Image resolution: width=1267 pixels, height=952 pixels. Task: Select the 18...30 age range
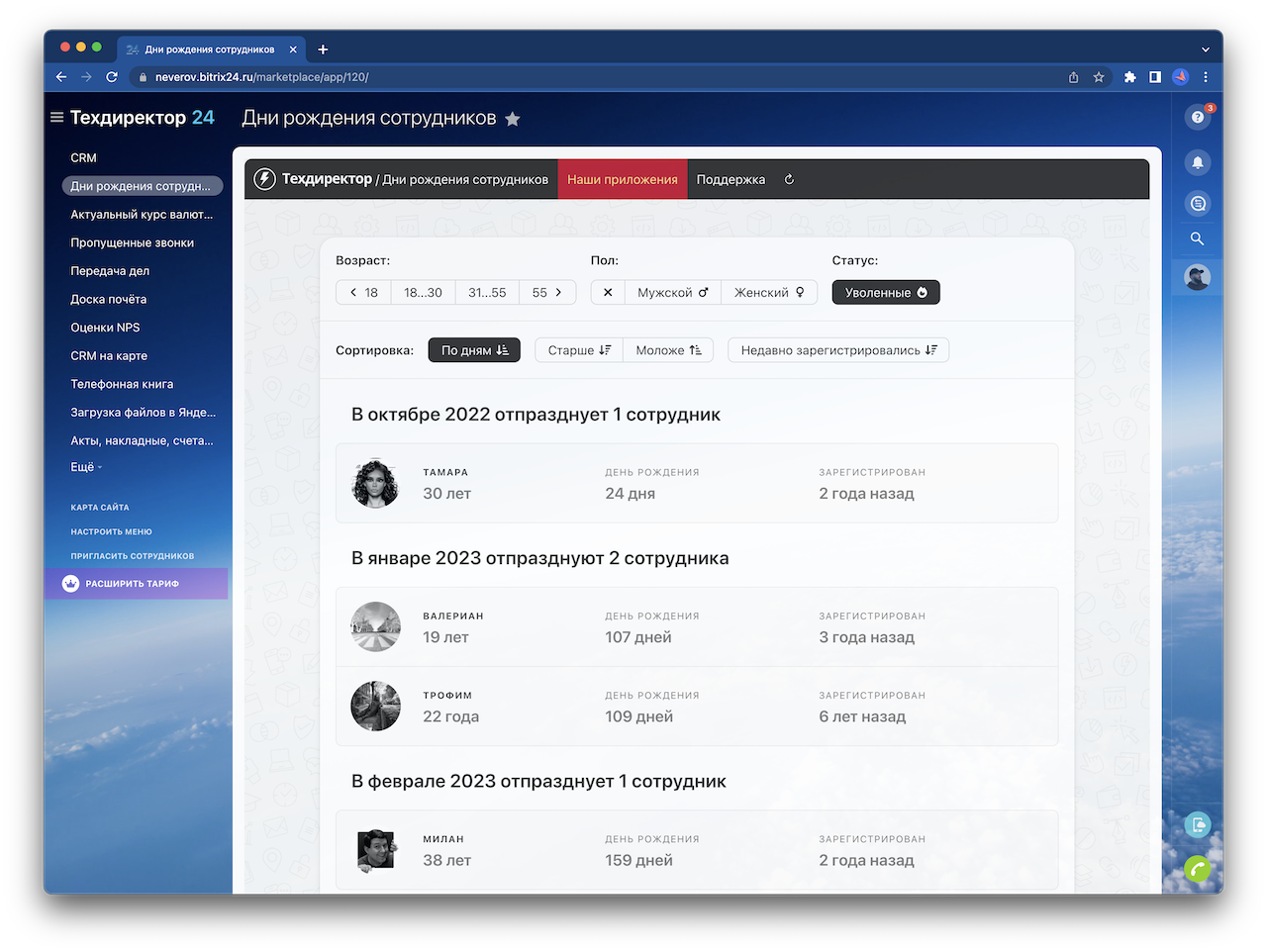pos(423,293)
